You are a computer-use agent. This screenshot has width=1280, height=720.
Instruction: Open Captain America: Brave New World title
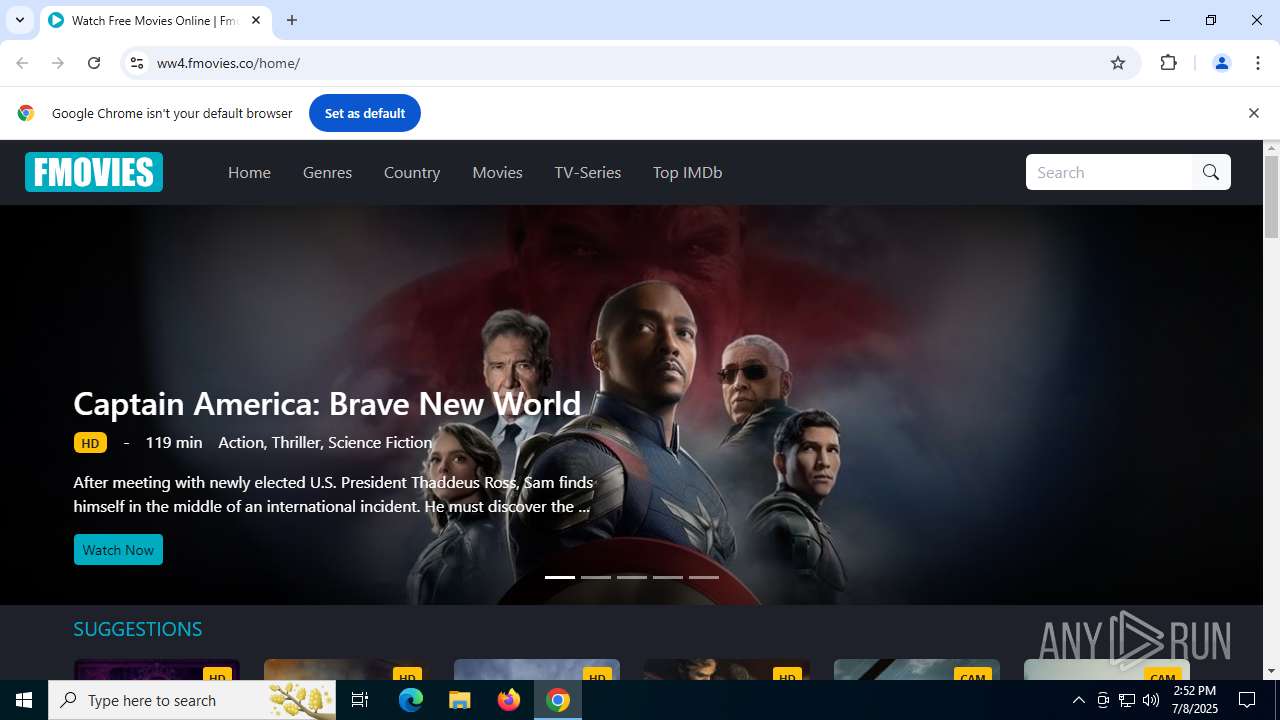[327, 403]
